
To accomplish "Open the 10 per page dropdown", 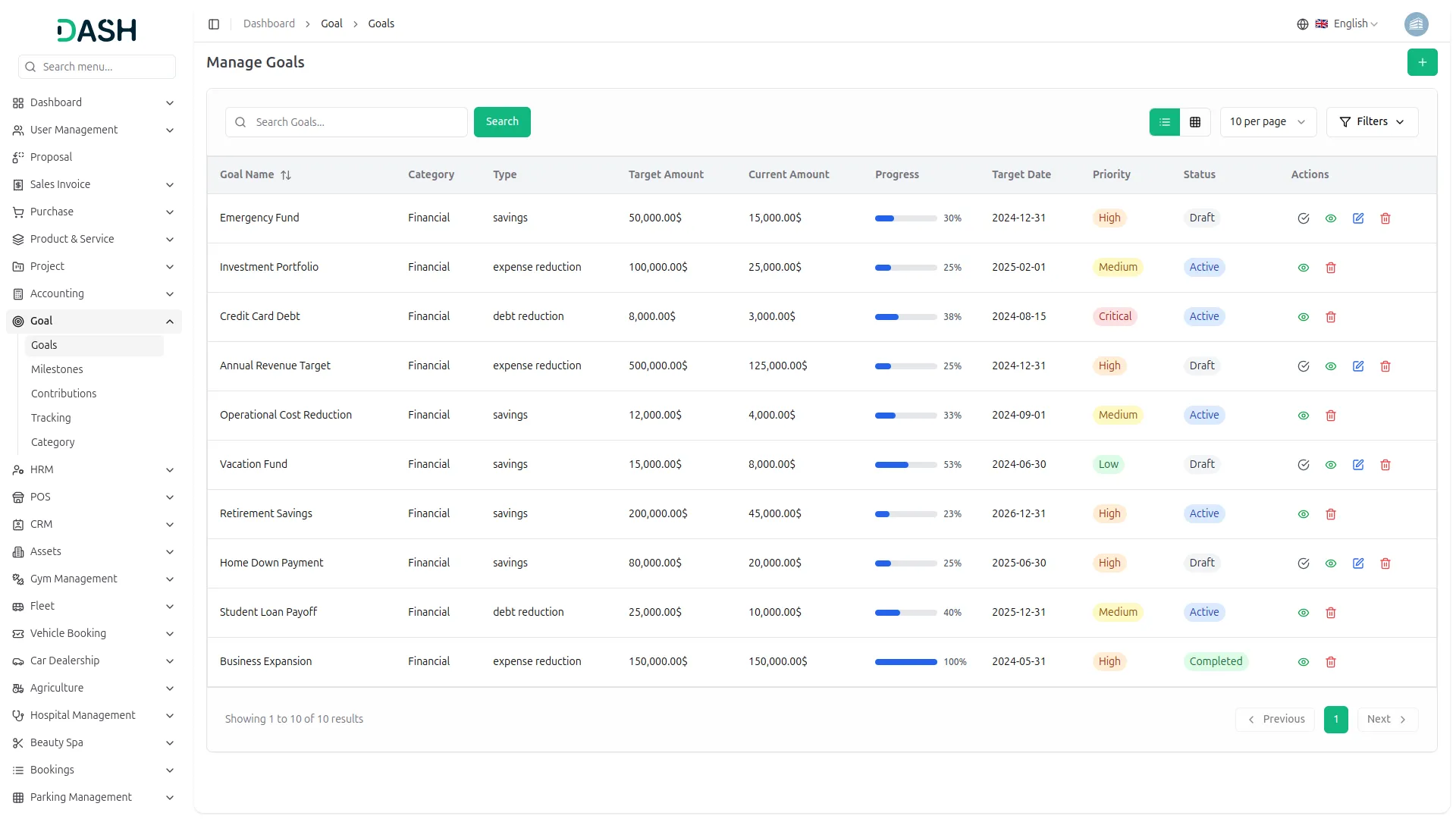I will [x=1267, y=122].
